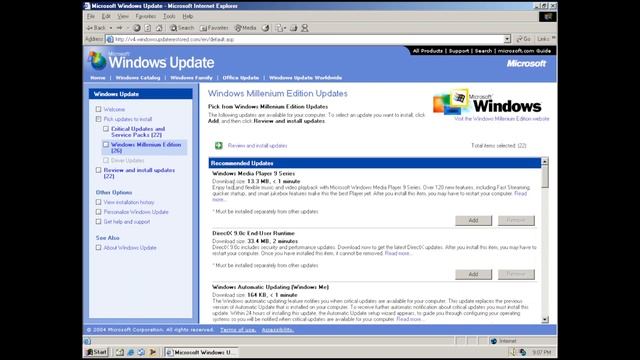Add Windows Media Player 9 Series update
Screen dimensions: 640x360
click(473, 220)
